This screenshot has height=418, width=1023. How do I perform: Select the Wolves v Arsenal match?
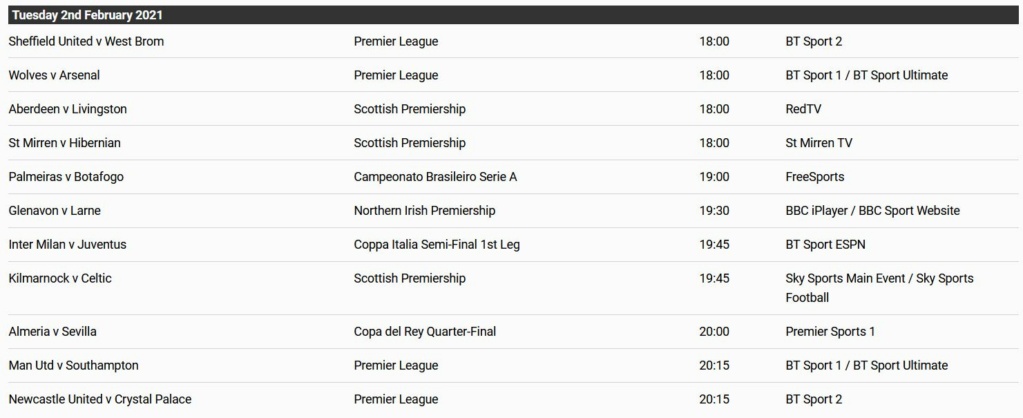point(54,75)
